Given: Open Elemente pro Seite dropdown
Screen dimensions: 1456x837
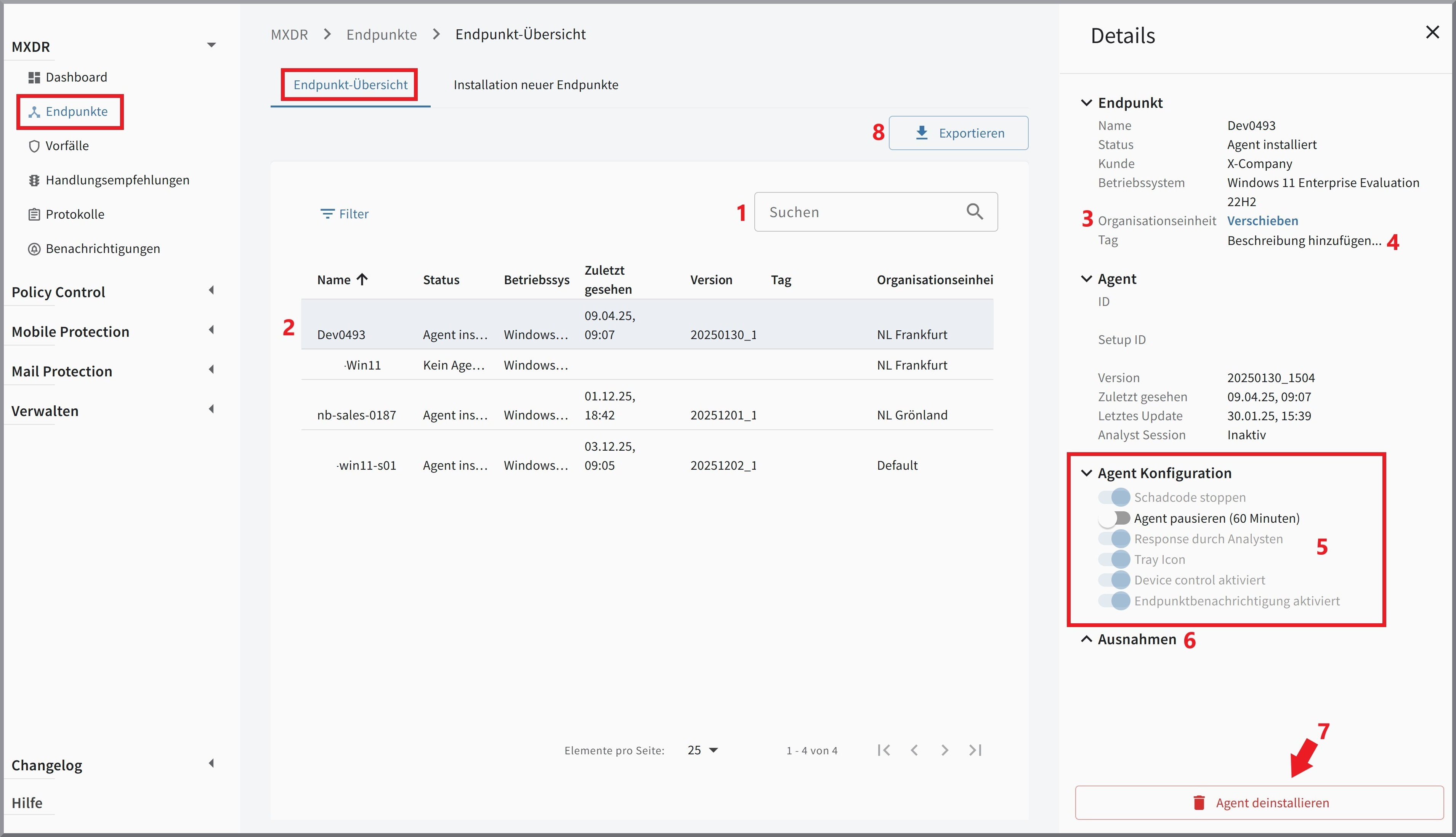Looking at the screenshot, I should [703, 750].
